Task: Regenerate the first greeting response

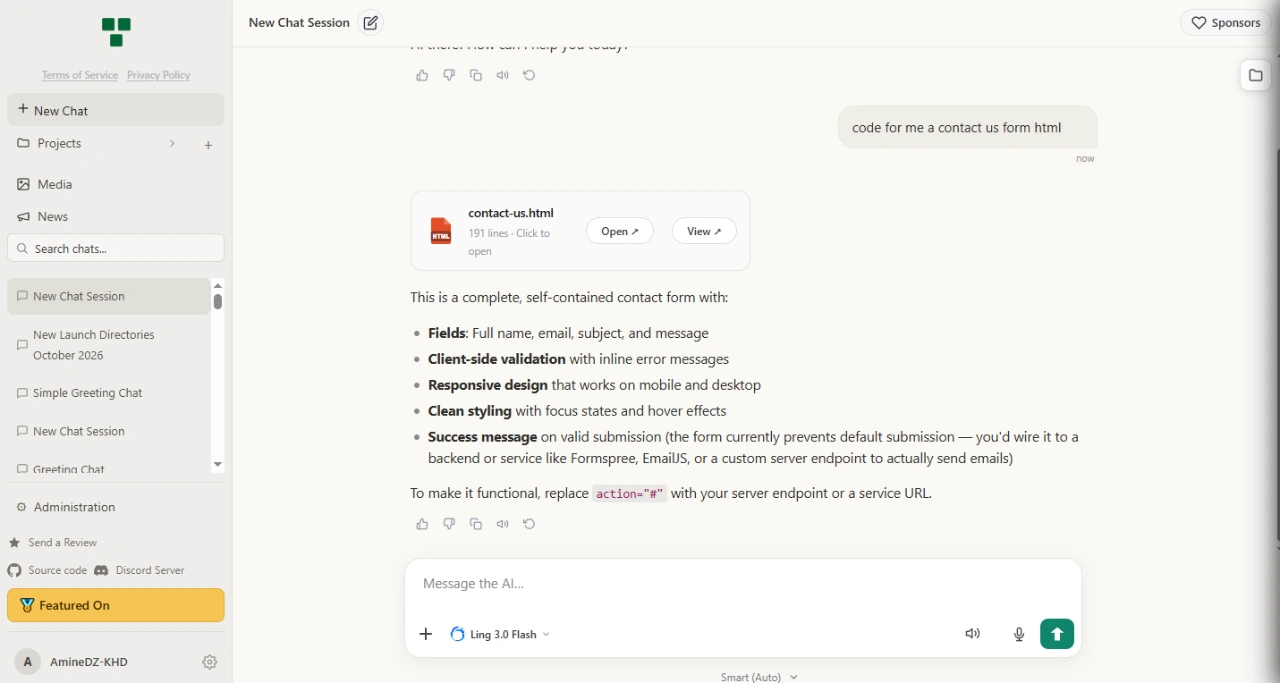Action: [x=530, y=76]
